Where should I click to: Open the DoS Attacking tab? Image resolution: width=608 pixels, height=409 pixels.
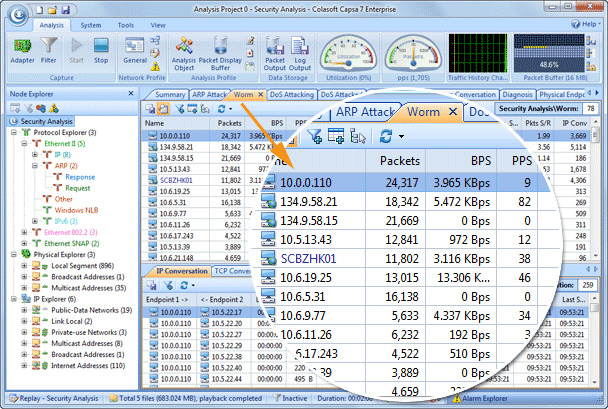pyautogui.click(x=292, y=95)
